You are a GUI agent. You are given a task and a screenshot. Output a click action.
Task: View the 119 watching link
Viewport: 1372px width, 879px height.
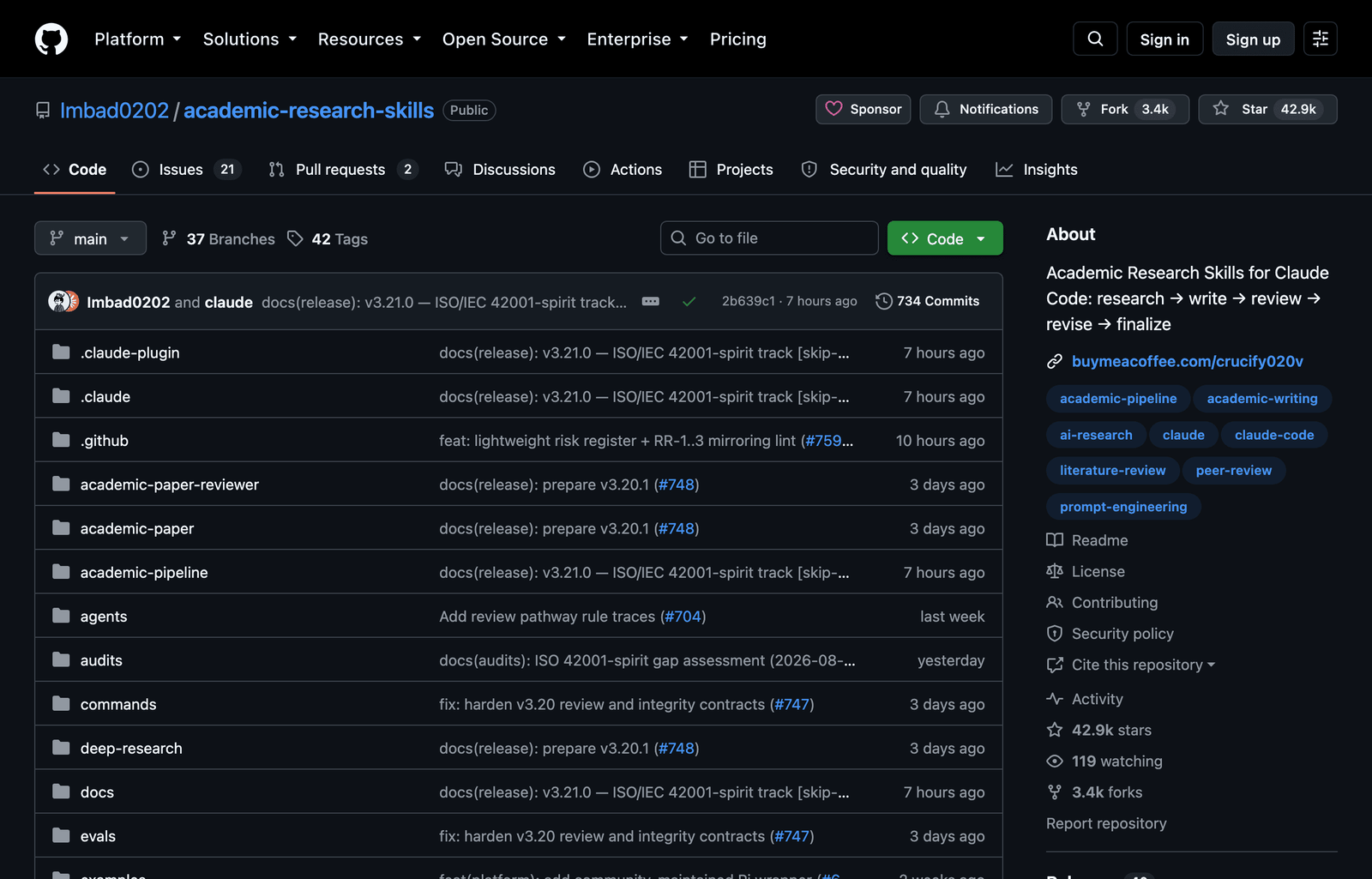[x=1104, y=761]
